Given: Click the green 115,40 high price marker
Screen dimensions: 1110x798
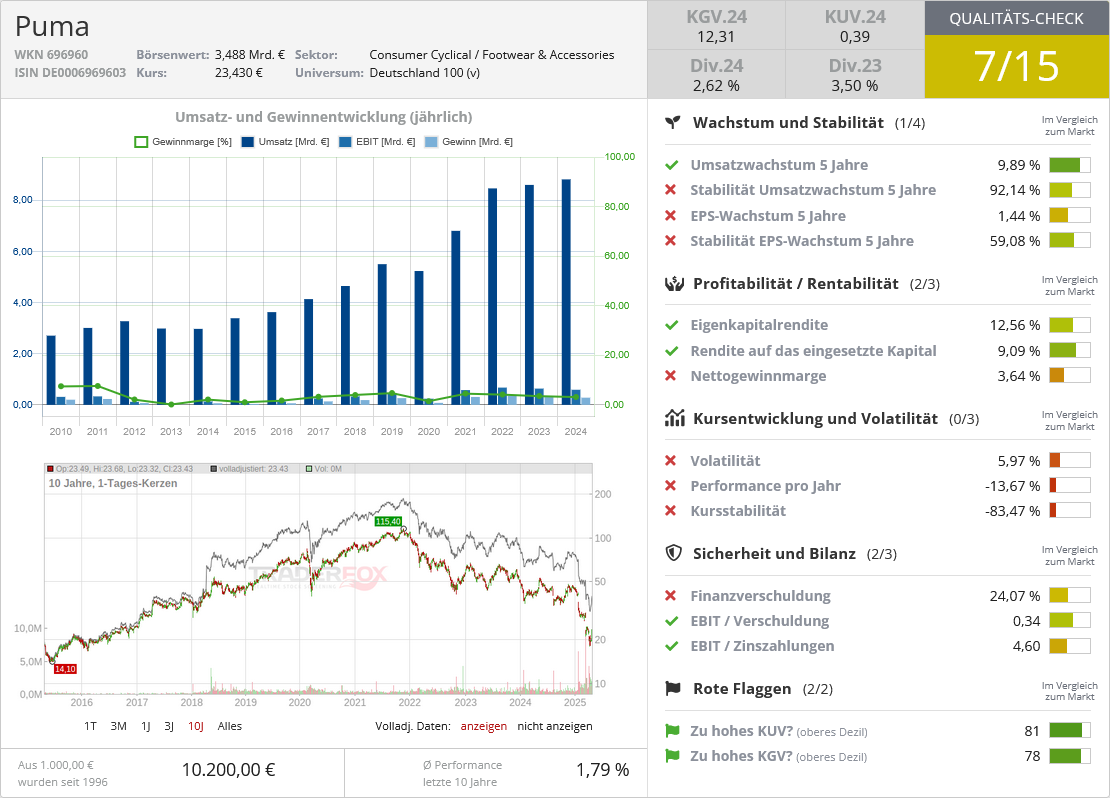Looking at the screenshot, I should [x=388, y=521].
